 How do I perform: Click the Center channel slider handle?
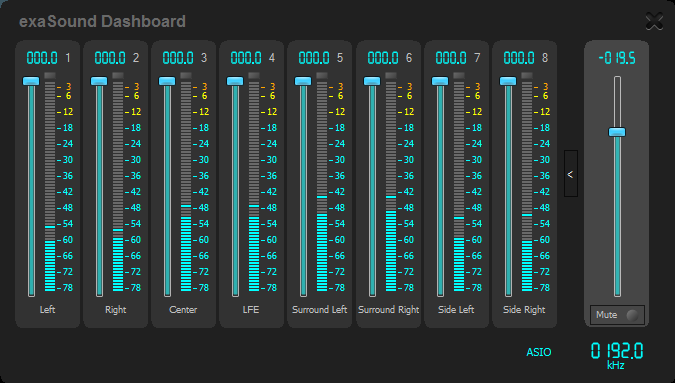167,81
